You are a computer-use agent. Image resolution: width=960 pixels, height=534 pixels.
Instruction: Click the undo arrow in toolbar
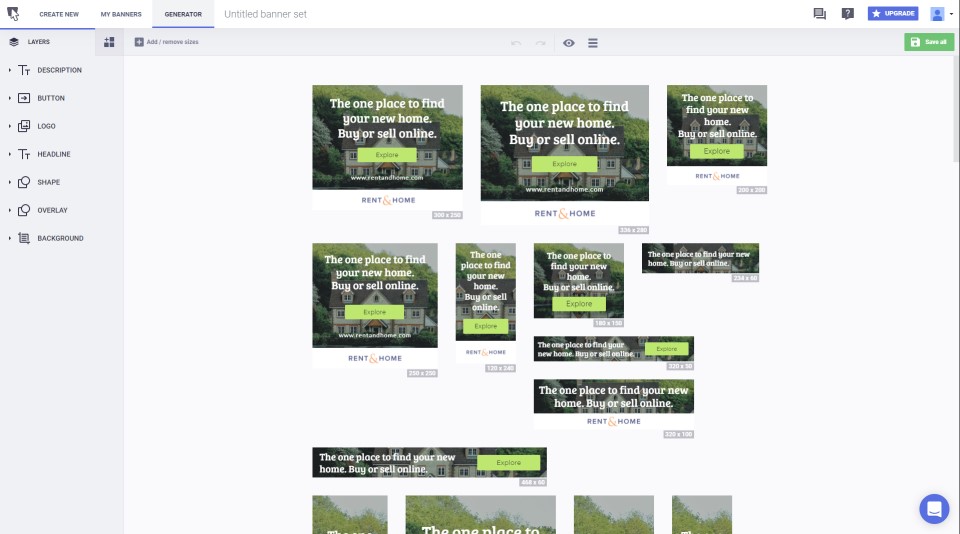point(516,43)
